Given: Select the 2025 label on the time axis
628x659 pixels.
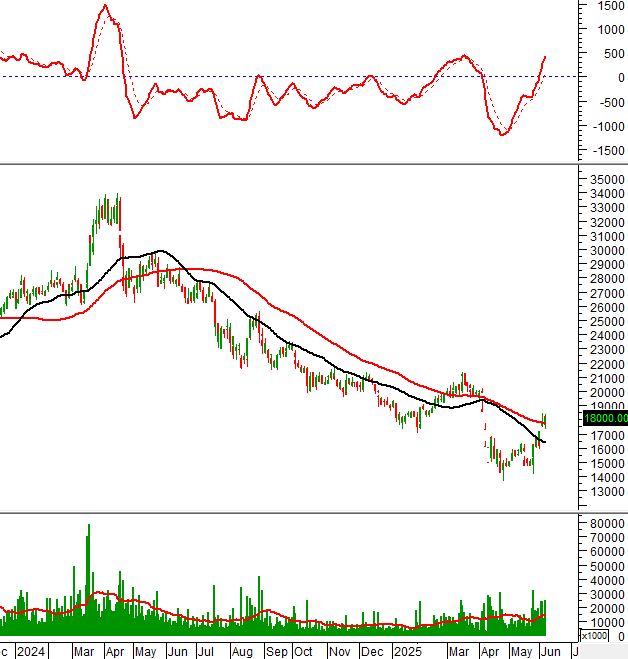Looking at the screenshot, I should click(406, 651).
